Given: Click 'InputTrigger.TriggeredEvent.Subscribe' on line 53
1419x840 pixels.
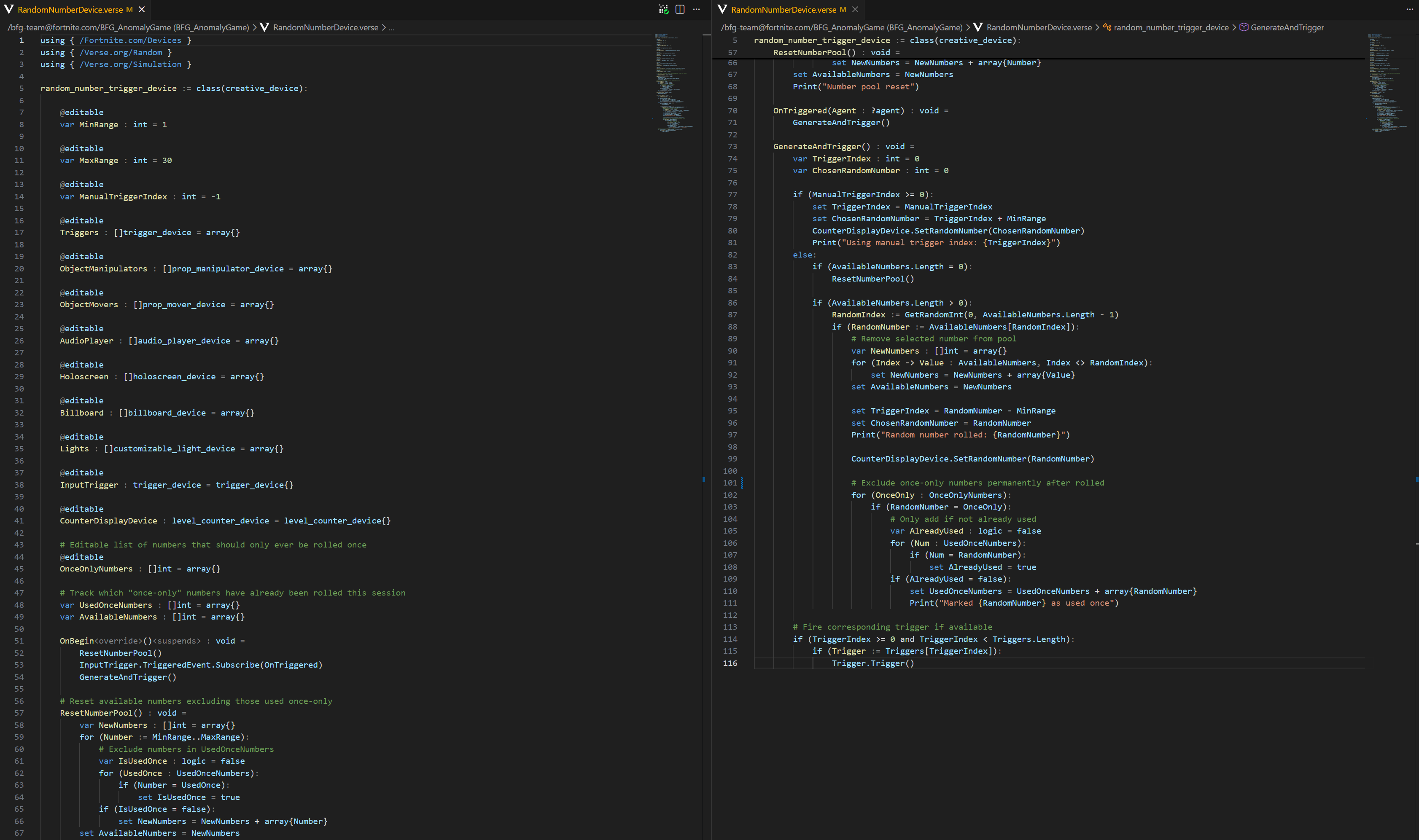Looking at the screenshot, I should [x=169, y=665].
